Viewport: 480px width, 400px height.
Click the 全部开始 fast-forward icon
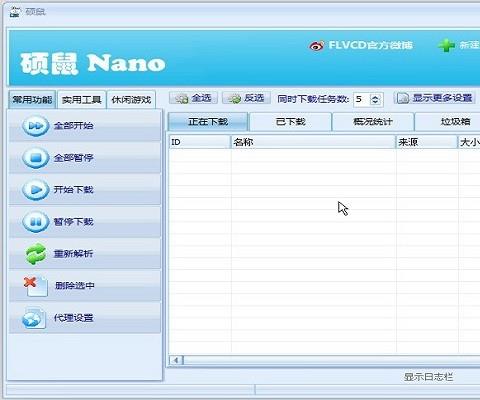pos(35,126)
